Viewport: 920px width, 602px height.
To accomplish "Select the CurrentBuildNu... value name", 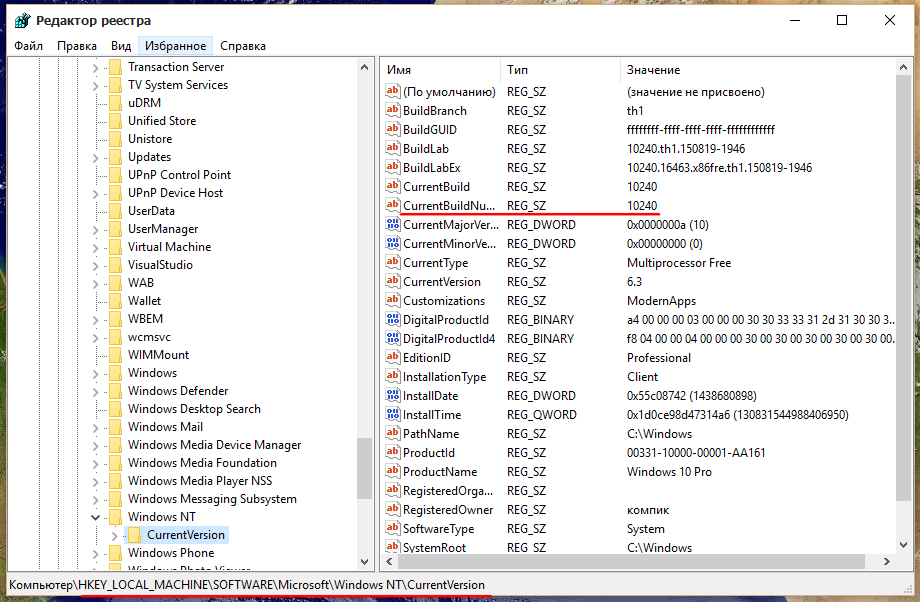I will click(x=449, y=205).
